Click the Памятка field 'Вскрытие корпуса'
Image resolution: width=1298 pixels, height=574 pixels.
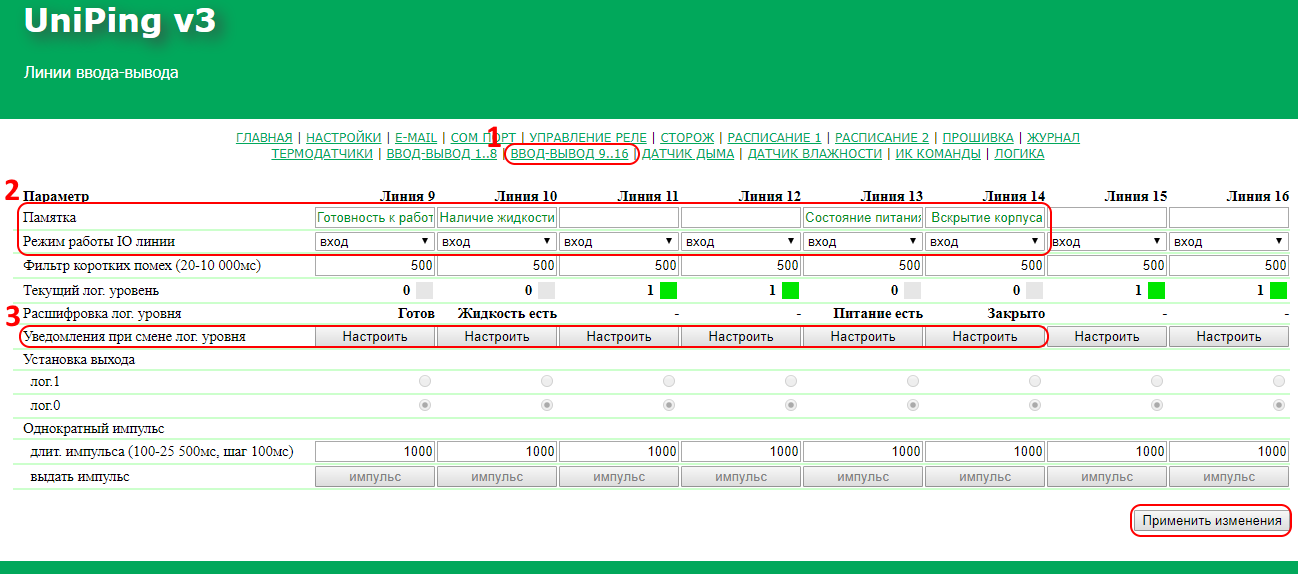point(985,218)
